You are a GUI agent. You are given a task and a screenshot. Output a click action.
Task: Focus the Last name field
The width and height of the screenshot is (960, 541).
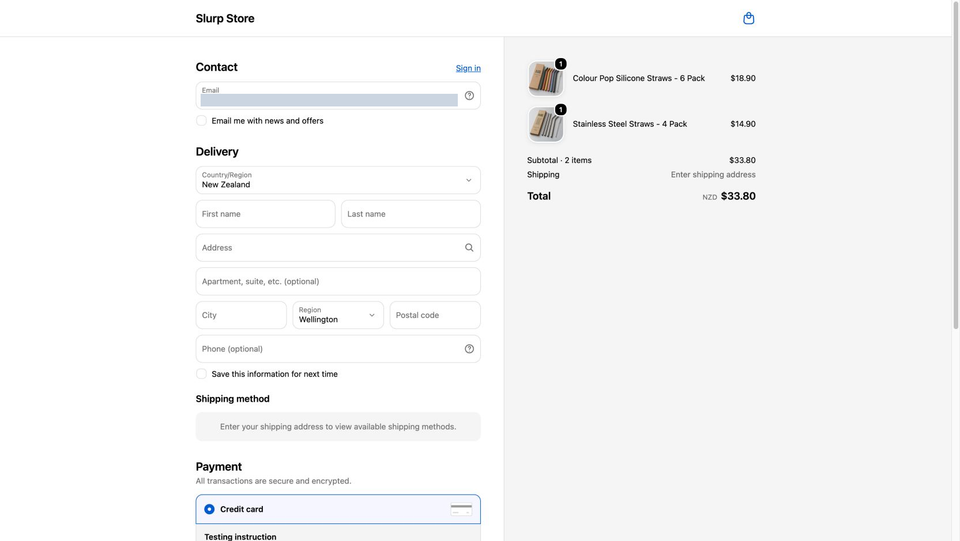(411, 214)
